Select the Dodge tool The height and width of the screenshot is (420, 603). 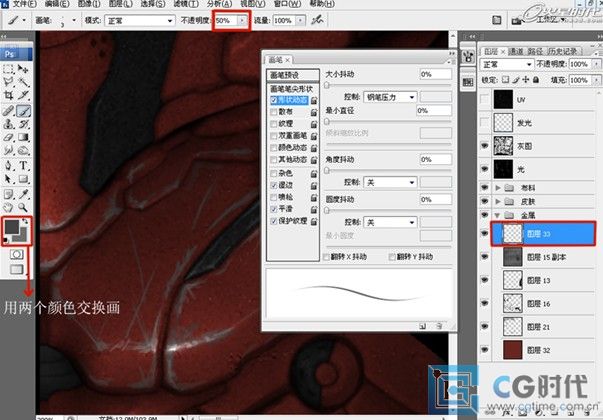(x=23, y=150)
